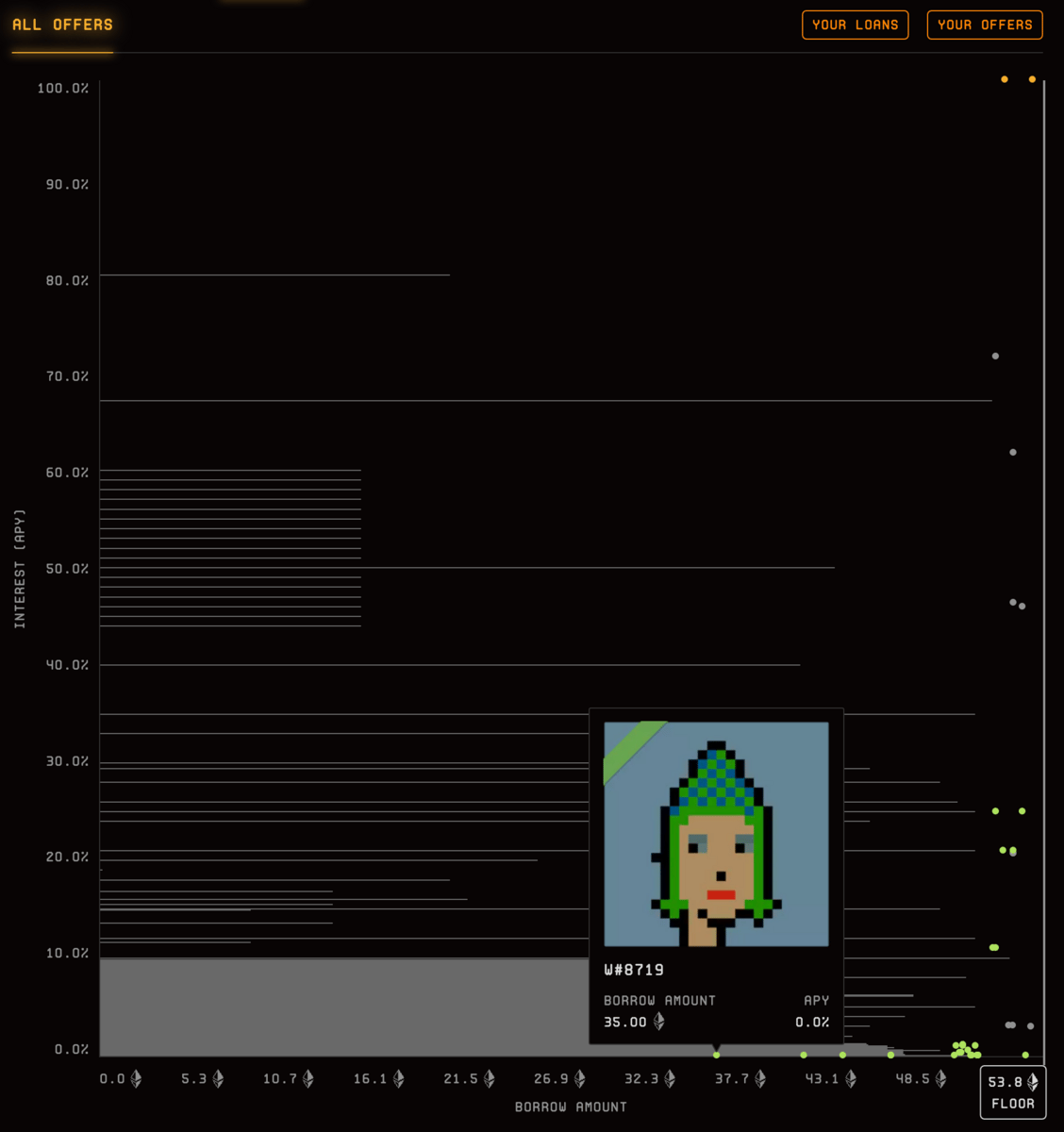Click the ETH icon next to 26.9
1064x1132 pixels.
(580, 1078)
